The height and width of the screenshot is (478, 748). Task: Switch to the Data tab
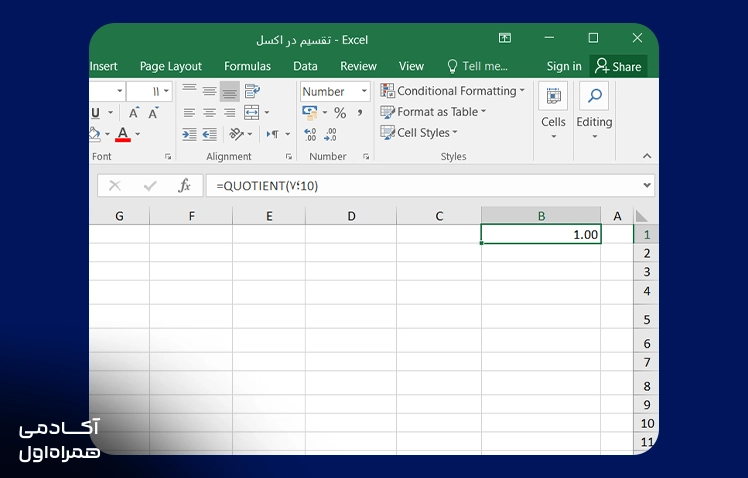click(305, 66)
